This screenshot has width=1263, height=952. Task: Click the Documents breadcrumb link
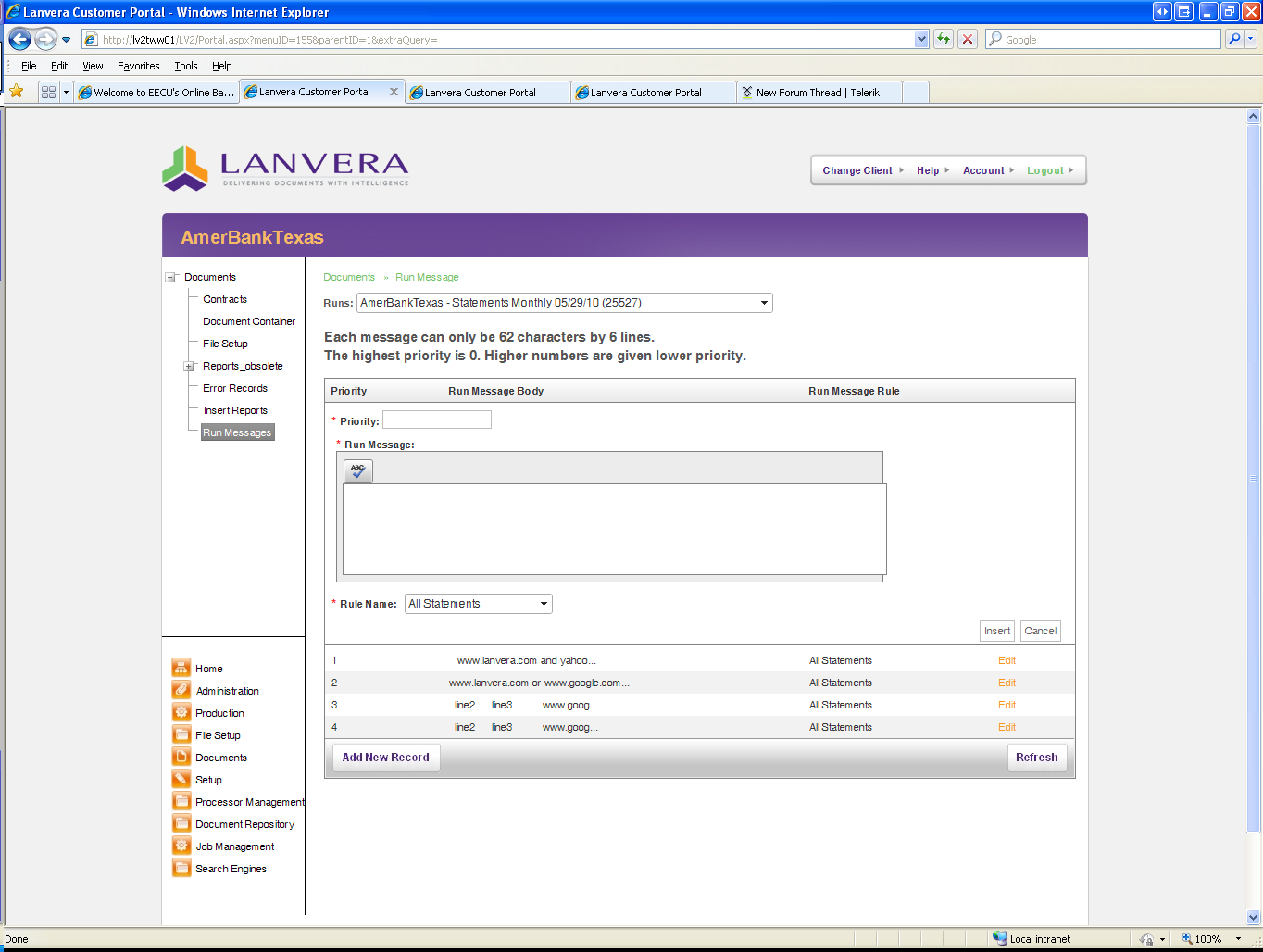point(349,277)
